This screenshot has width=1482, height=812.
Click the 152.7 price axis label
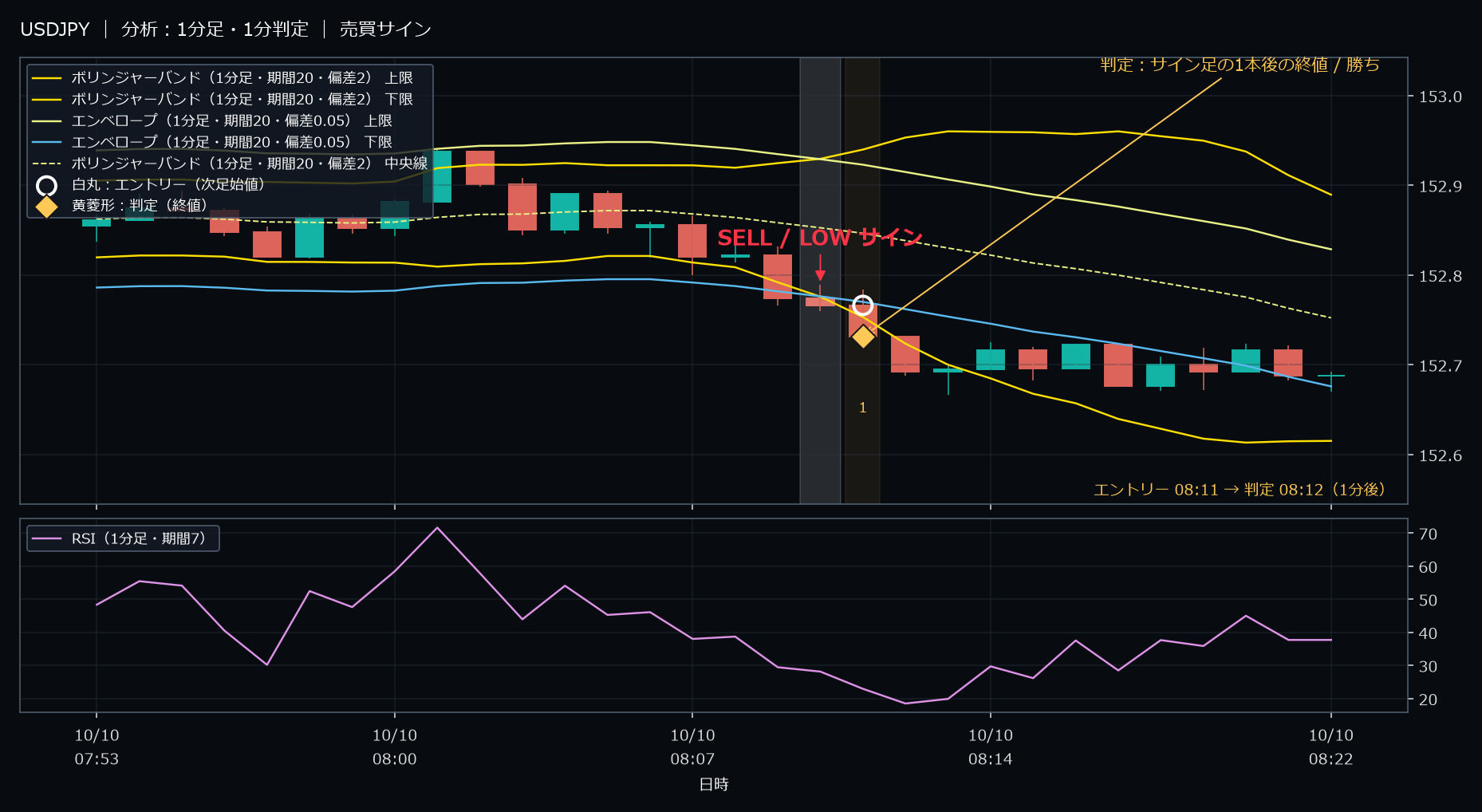(1440, 365)
